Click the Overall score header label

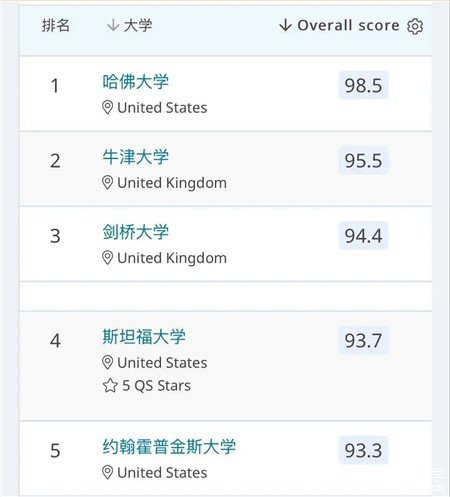[348, 25]
